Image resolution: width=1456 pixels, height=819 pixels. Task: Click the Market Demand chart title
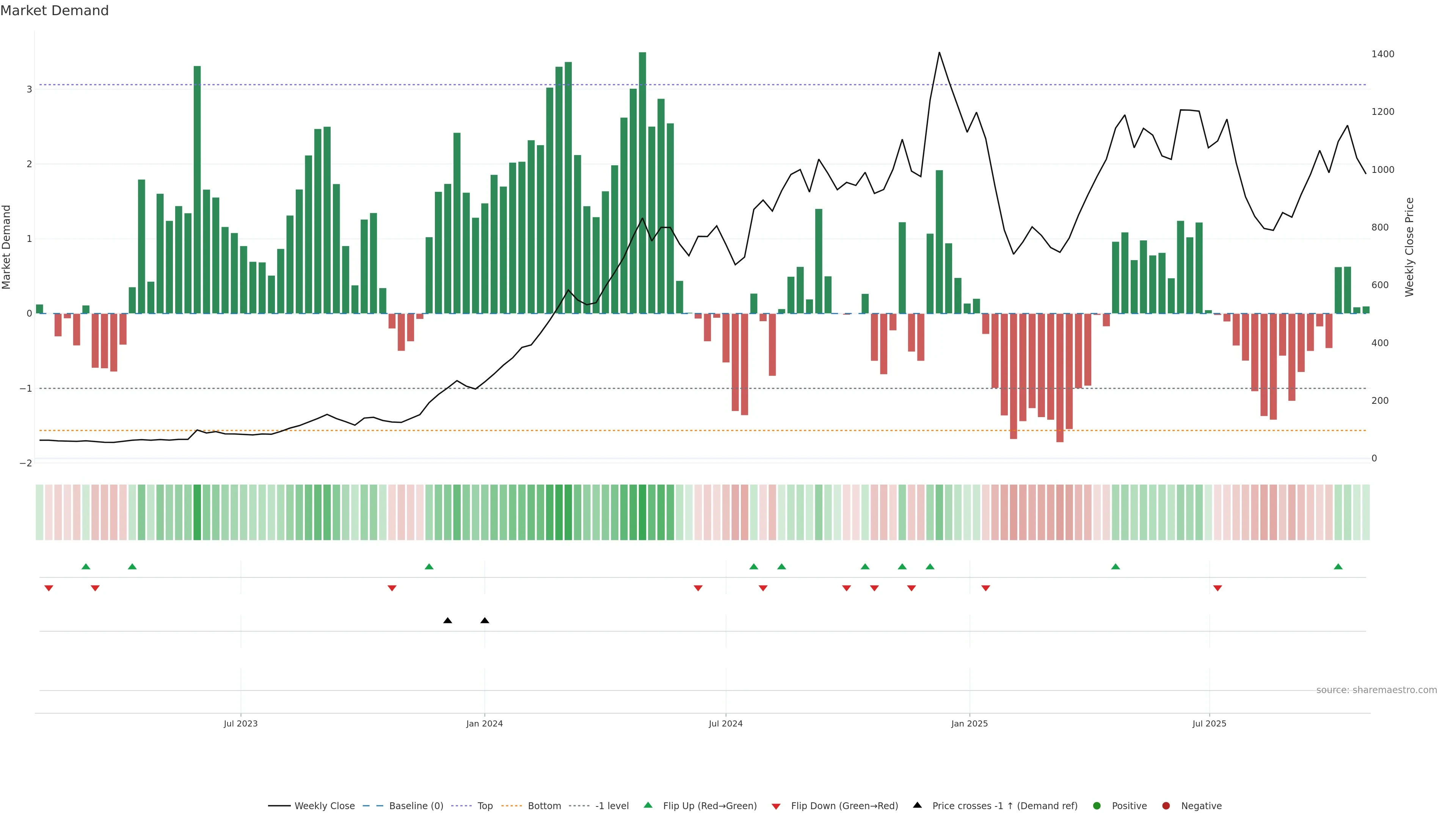pos(54,11)
